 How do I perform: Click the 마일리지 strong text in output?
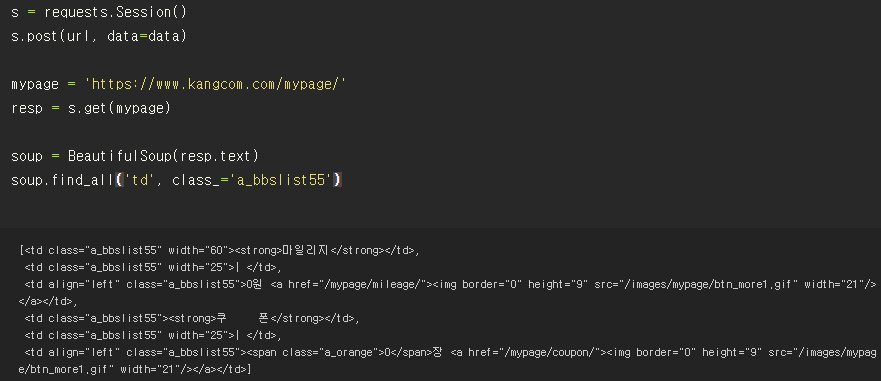click(x=310, y=251)
